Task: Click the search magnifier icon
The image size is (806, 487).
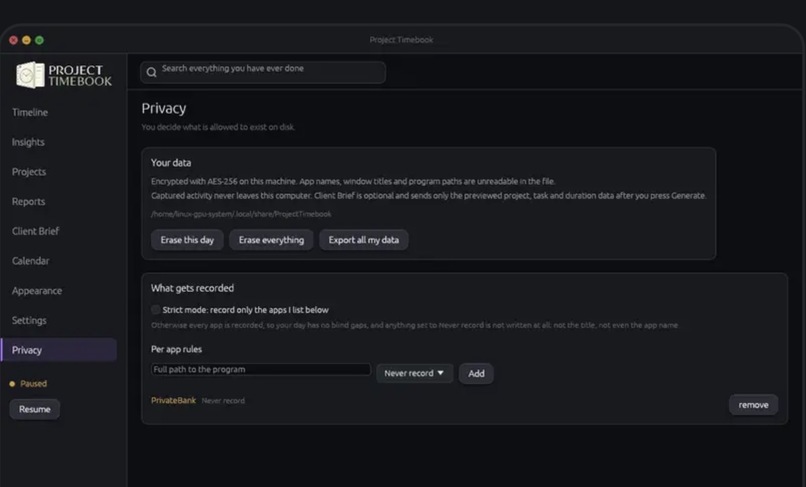Action: coord(151,73)
